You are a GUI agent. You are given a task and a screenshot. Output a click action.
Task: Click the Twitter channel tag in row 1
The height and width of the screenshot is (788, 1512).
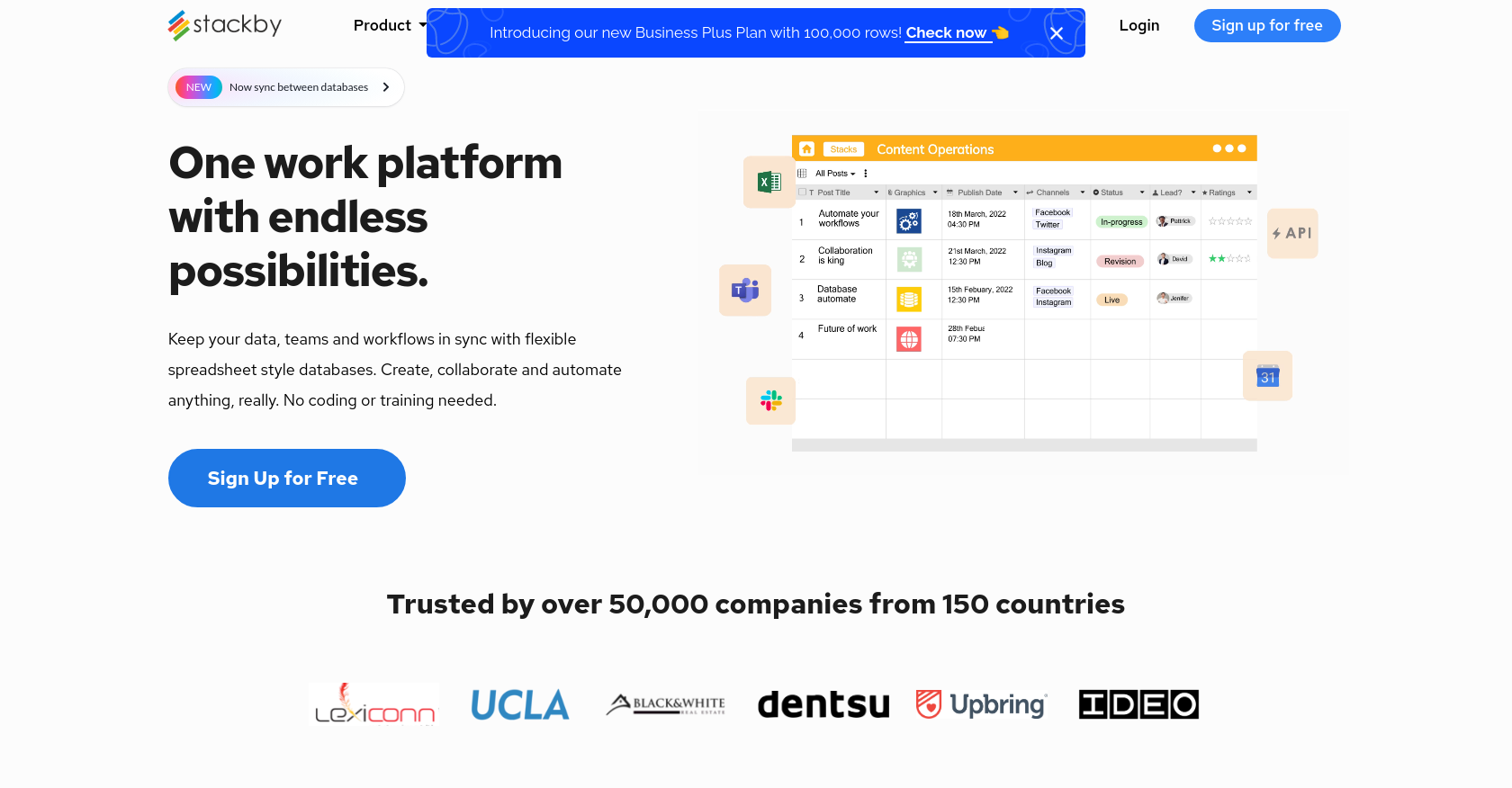point(1048,225)
